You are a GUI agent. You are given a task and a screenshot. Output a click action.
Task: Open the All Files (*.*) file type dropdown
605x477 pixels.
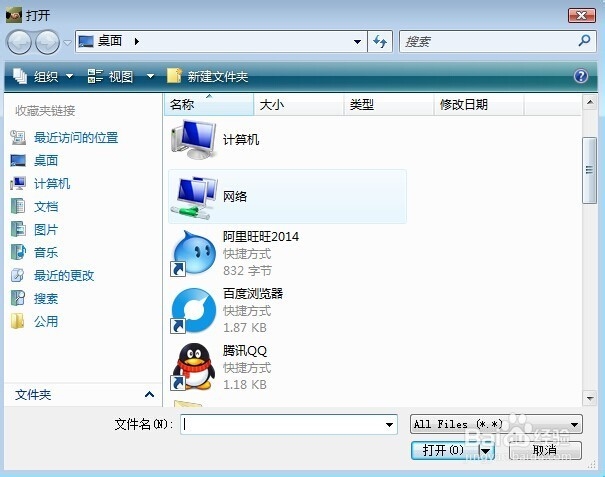(x=496, y=425)
